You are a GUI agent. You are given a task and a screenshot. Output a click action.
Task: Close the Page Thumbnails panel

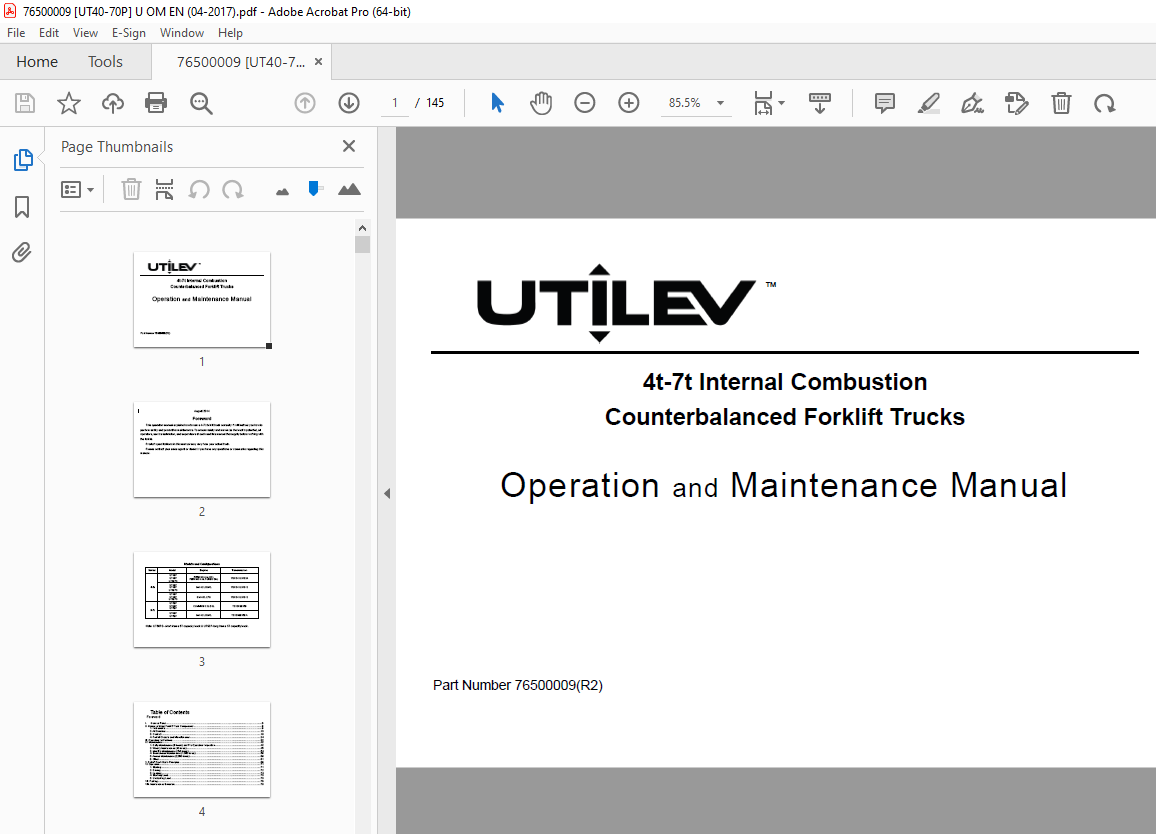349,146
